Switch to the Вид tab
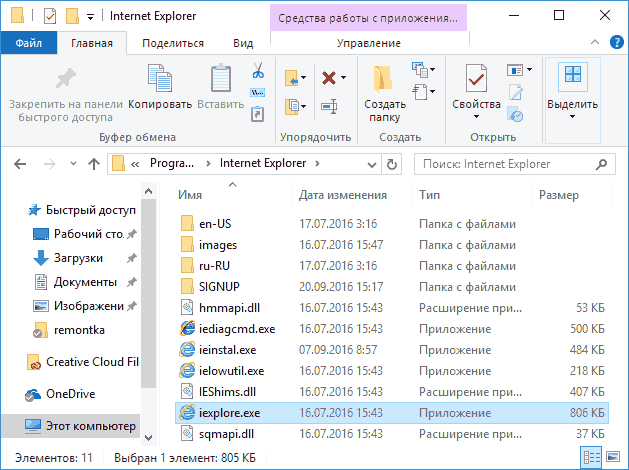 click(243, 43)
